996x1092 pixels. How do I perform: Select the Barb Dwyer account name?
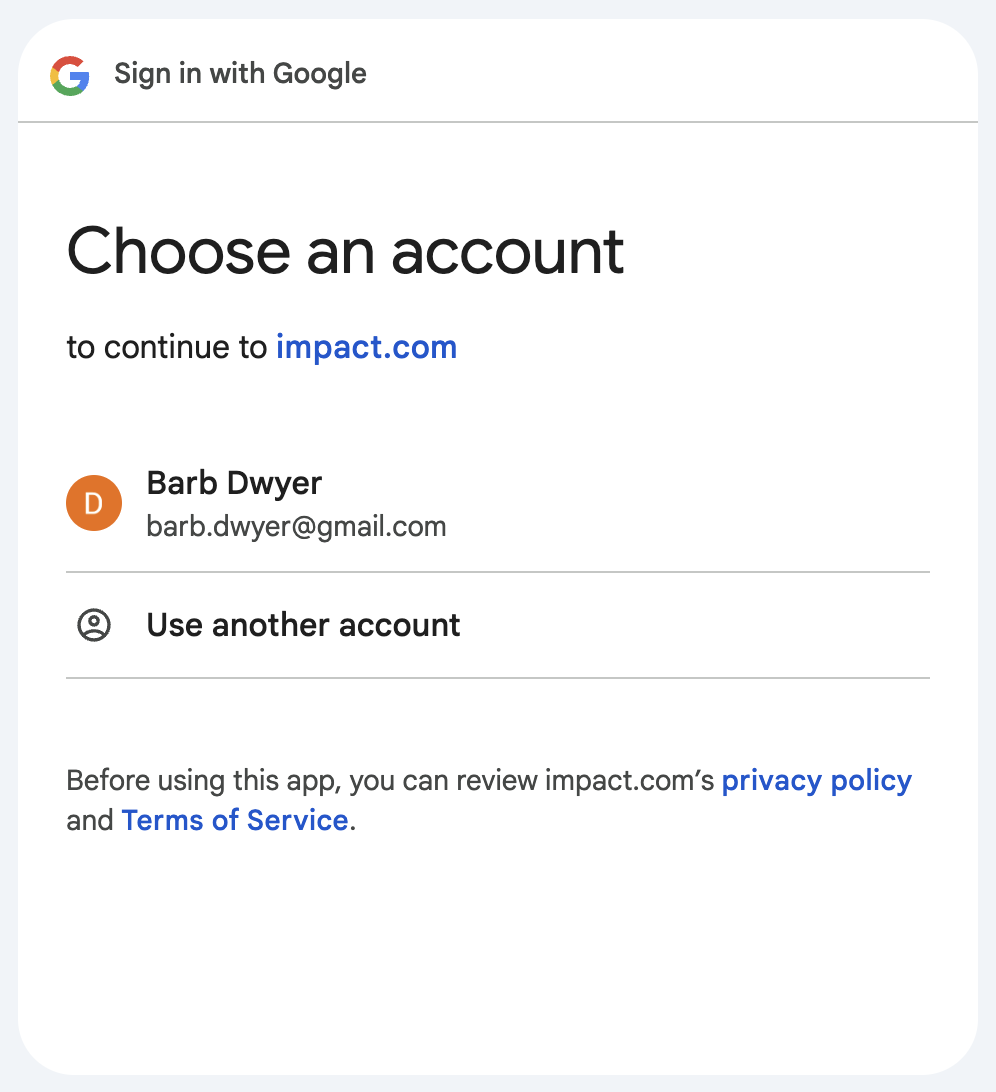click(234, 483)
